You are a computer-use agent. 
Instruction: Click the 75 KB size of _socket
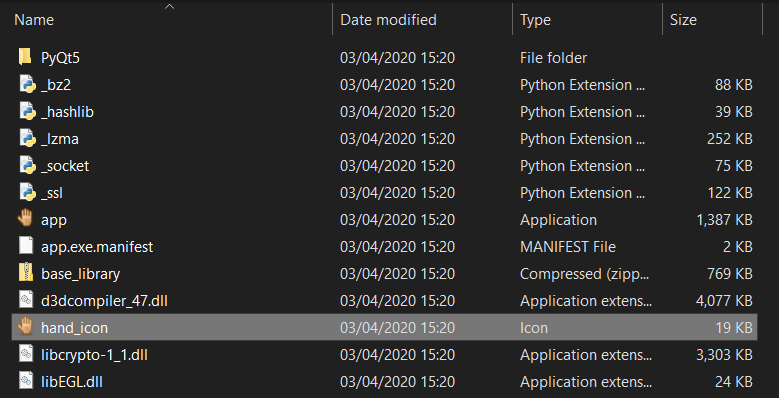pyautogui.click(x=734, y=165)
